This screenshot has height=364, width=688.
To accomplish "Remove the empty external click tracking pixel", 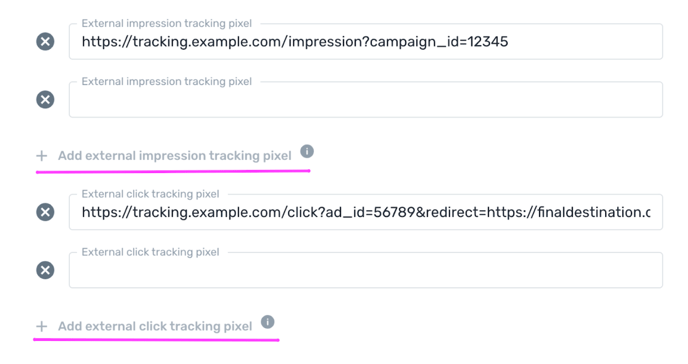I will 45,270.
